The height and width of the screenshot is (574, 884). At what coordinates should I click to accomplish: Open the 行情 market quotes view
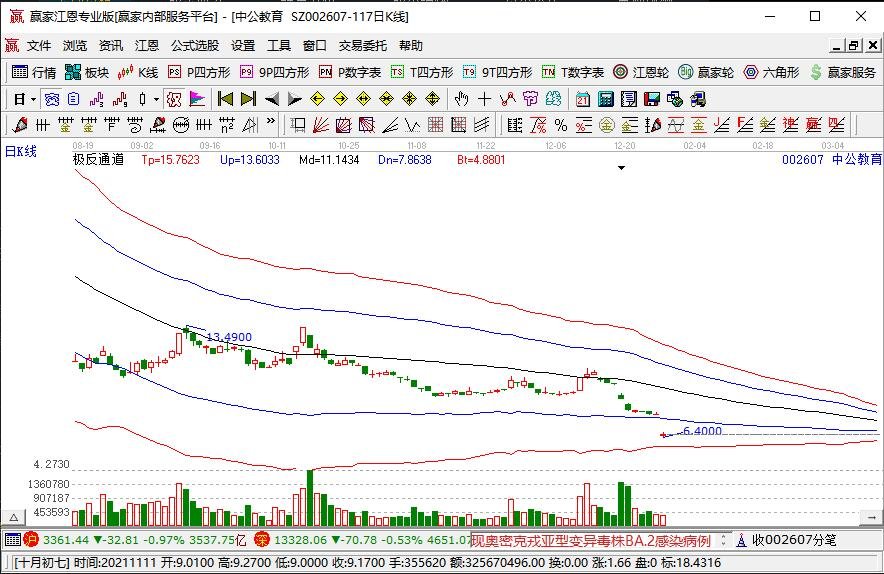34,72
